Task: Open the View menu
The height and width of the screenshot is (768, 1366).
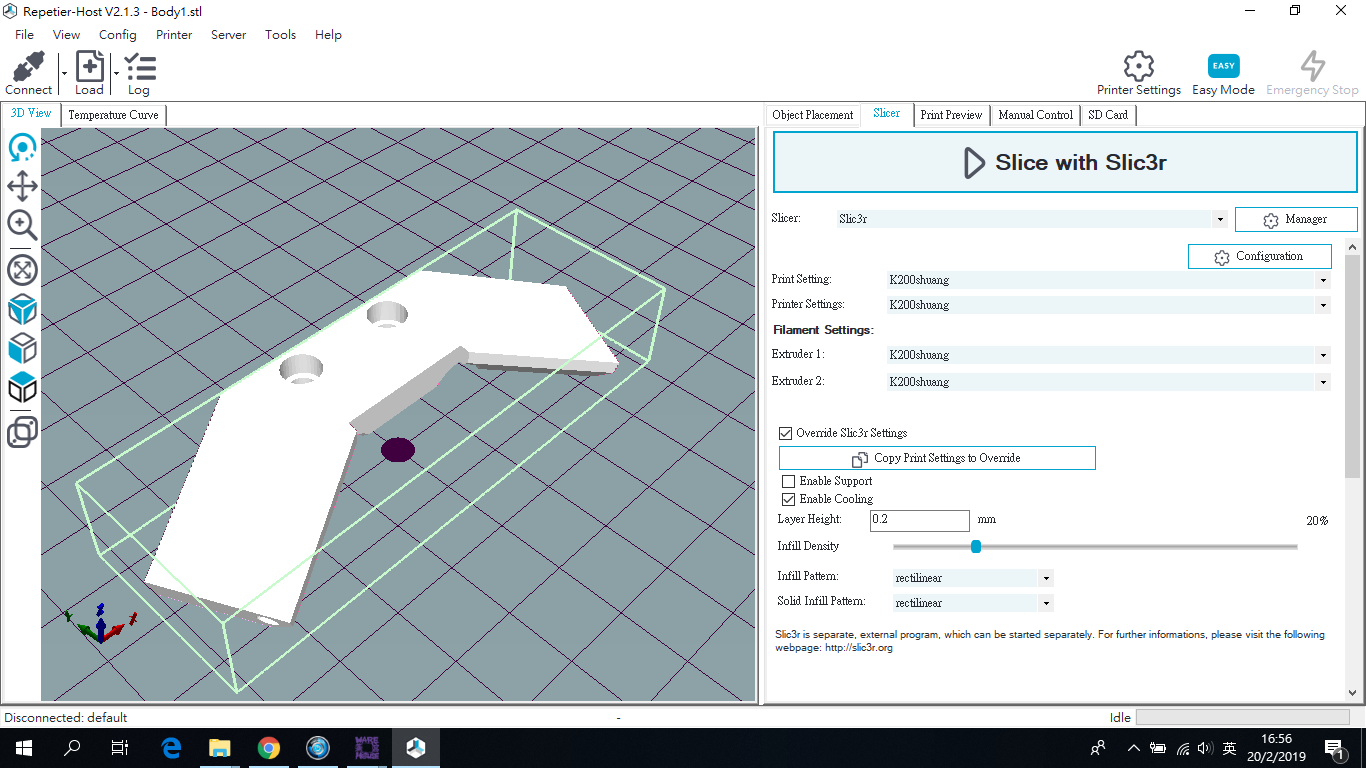Action: point(66,34)
